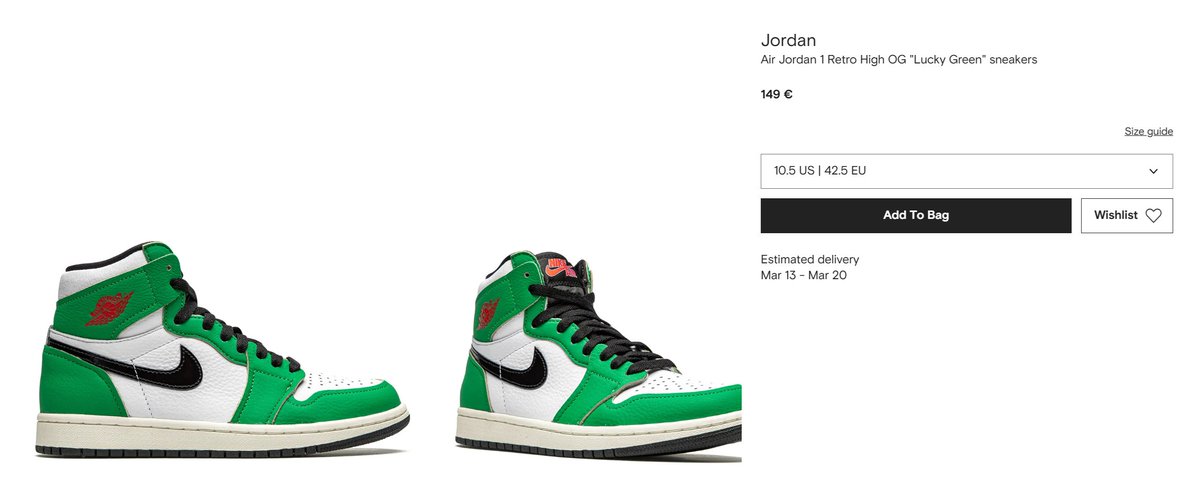View the left side-profile sneaker image

point(222,350)
